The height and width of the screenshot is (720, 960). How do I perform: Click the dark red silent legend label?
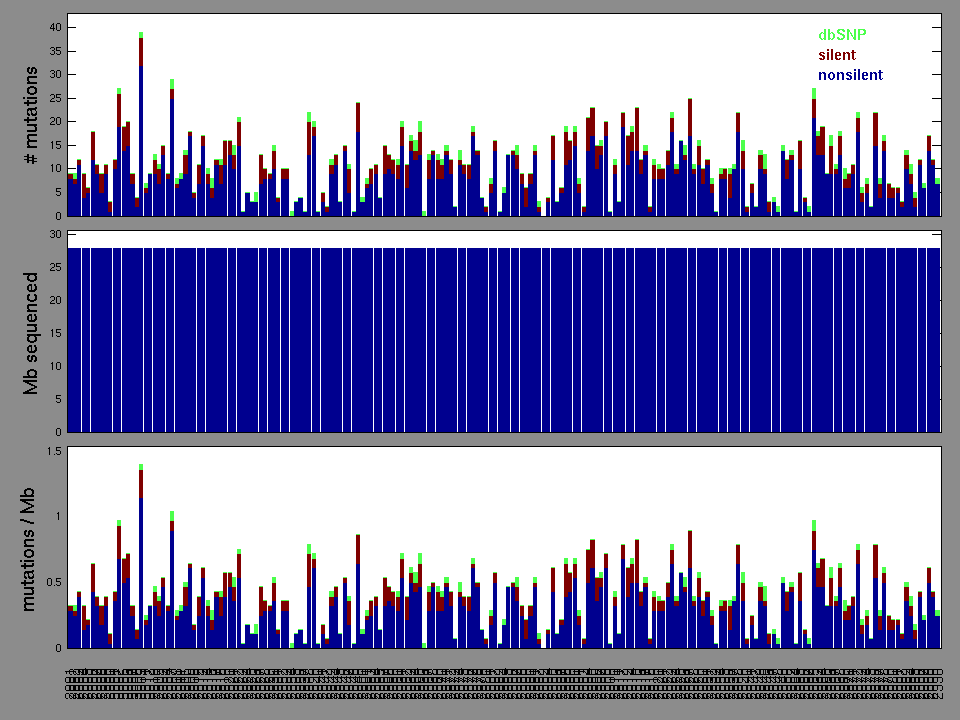click(x=837, y=55)
